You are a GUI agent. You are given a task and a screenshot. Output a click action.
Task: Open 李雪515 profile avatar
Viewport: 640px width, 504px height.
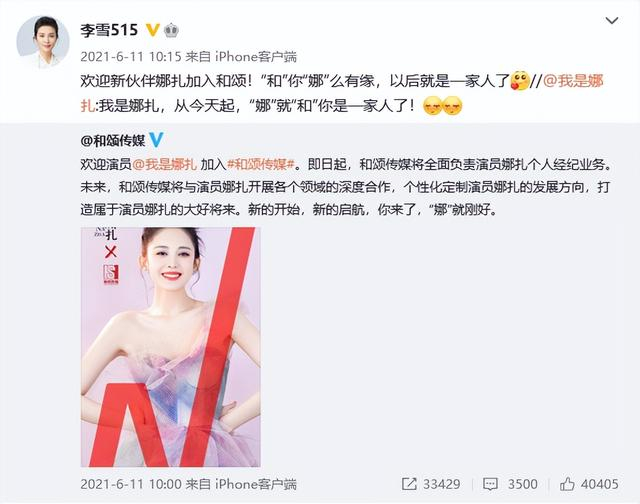[43, 42]
